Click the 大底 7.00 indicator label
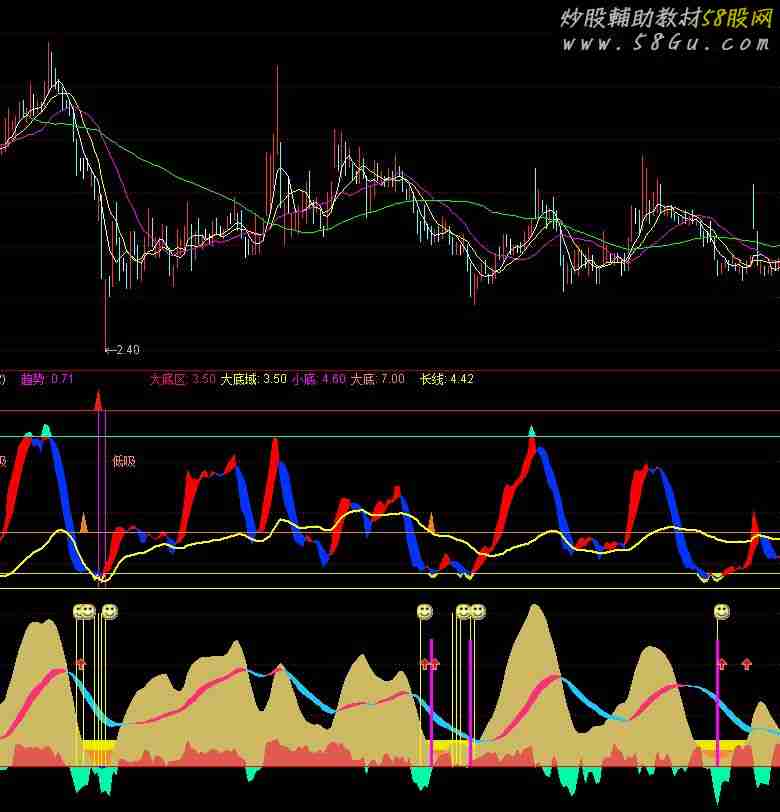 pyautogui.click(x=377, y=379)
